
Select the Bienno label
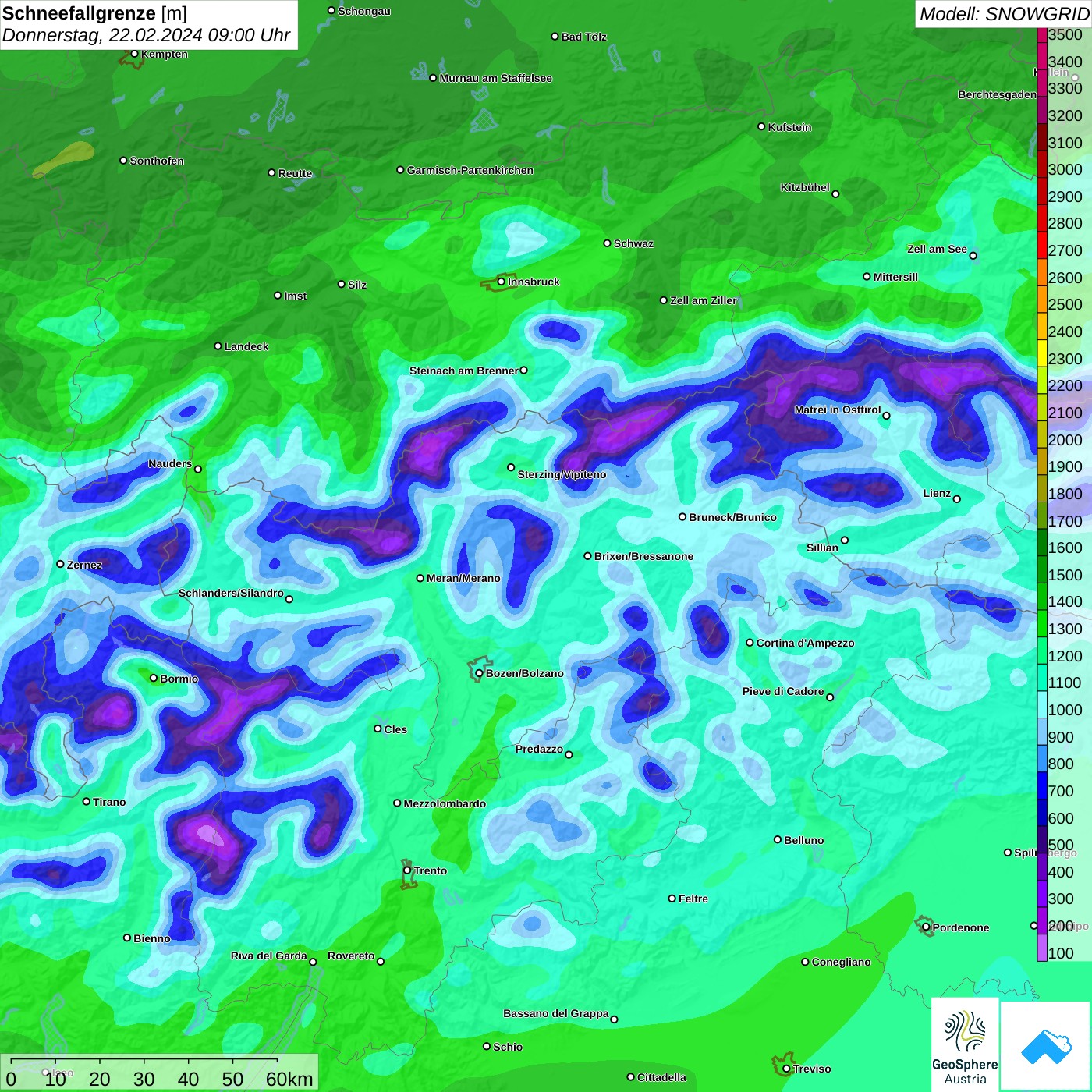(x=151, y=938)
